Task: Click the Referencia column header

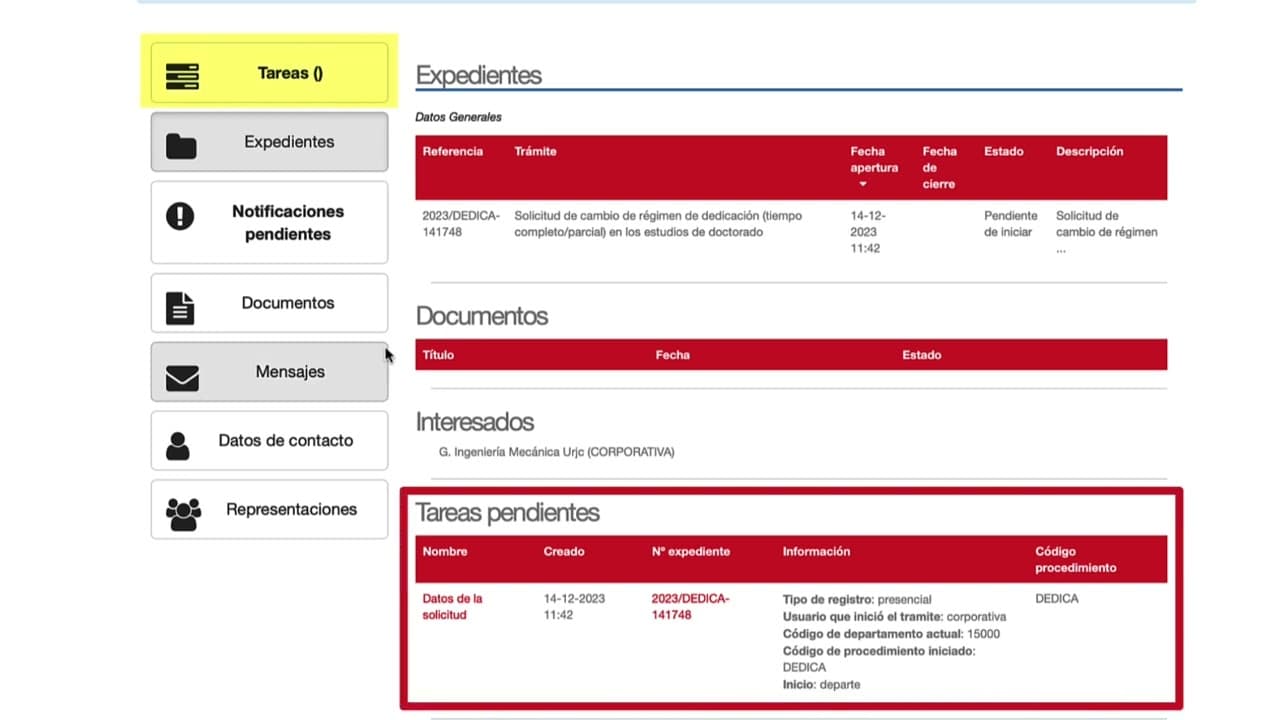Action: point(452,152)
